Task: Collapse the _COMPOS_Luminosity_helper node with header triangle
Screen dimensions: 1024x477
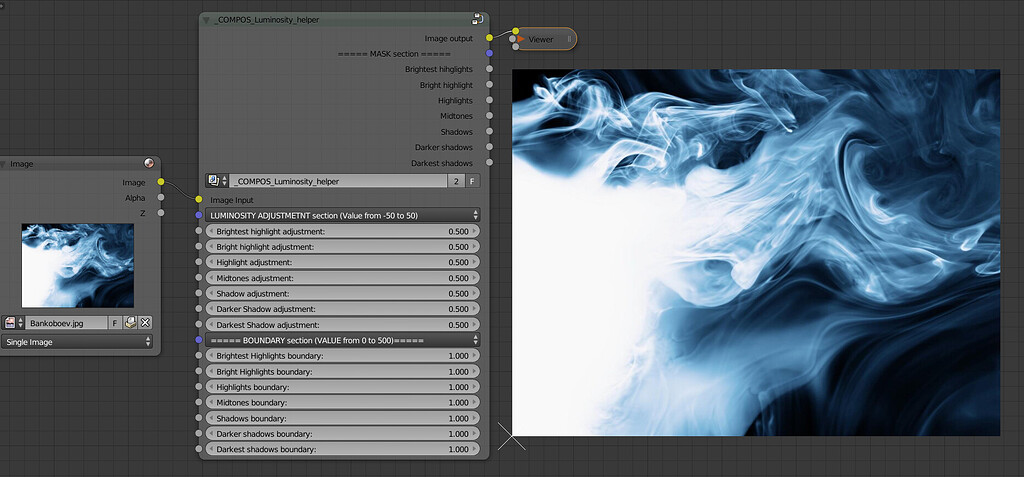Action: (x=206, y=20)
